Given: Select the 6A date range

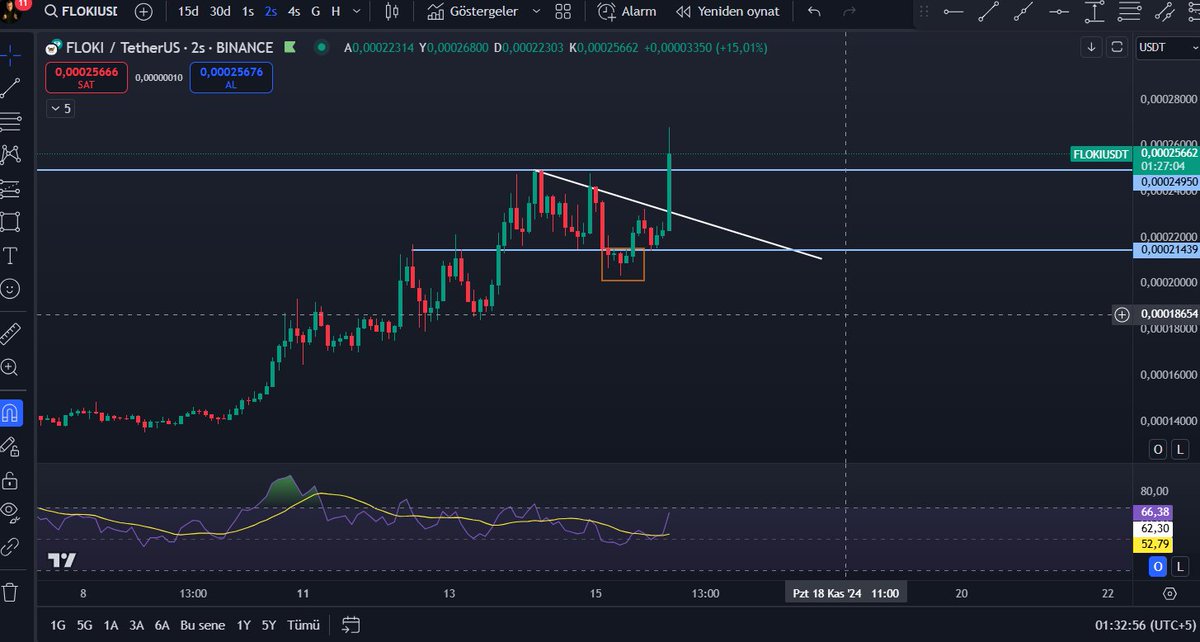Looking at the screenshot, I should [x=162, y=625].
